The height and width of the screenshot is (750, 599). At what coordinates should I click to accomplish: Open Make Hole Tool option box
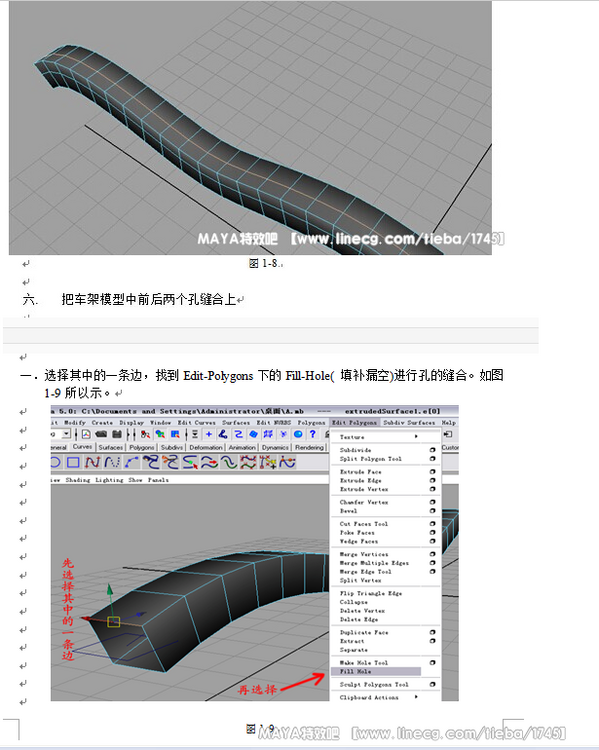[433, 663]
